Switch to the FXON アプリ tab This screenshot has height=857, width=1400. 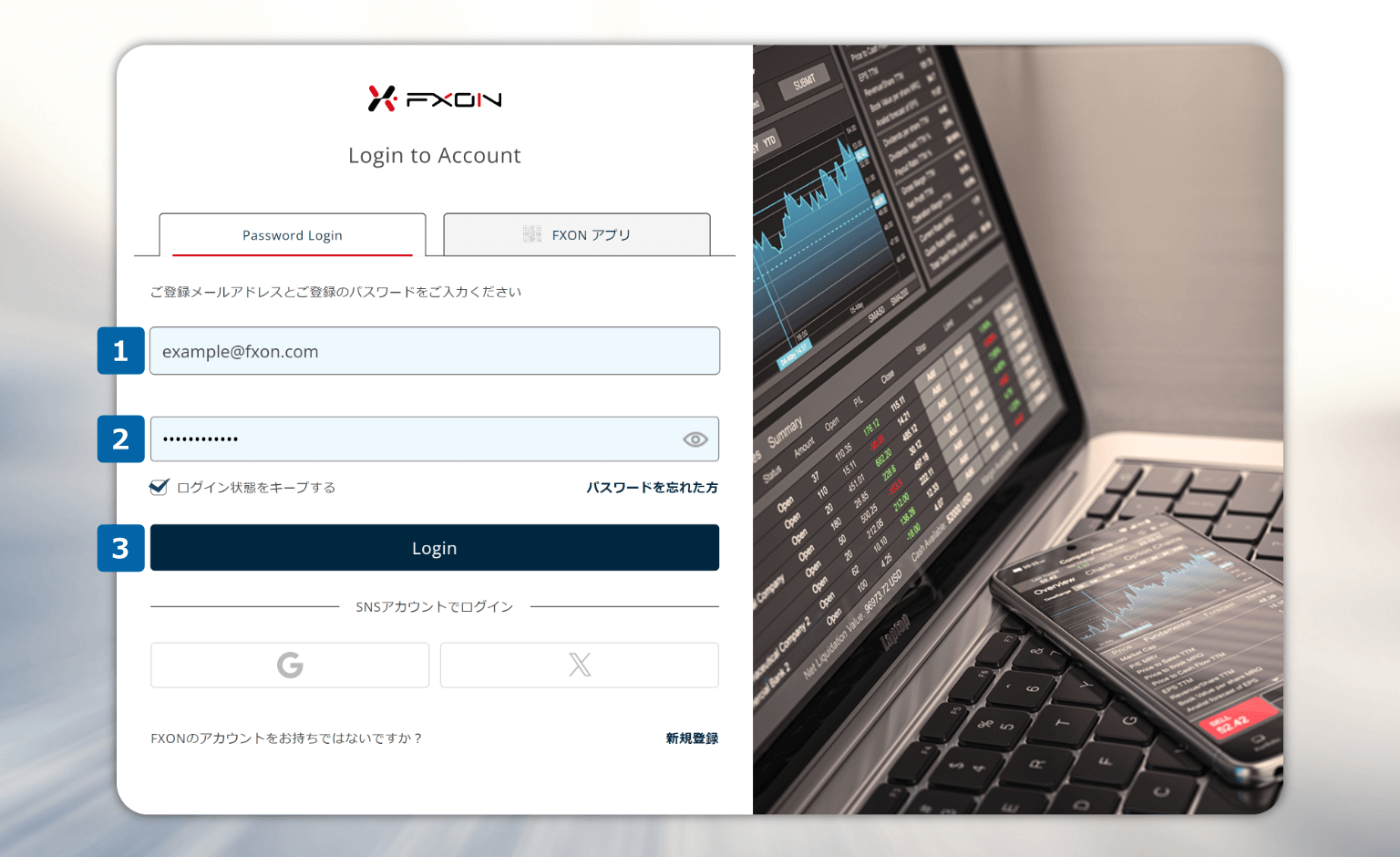pyautogui.click(x=577, y=235)
